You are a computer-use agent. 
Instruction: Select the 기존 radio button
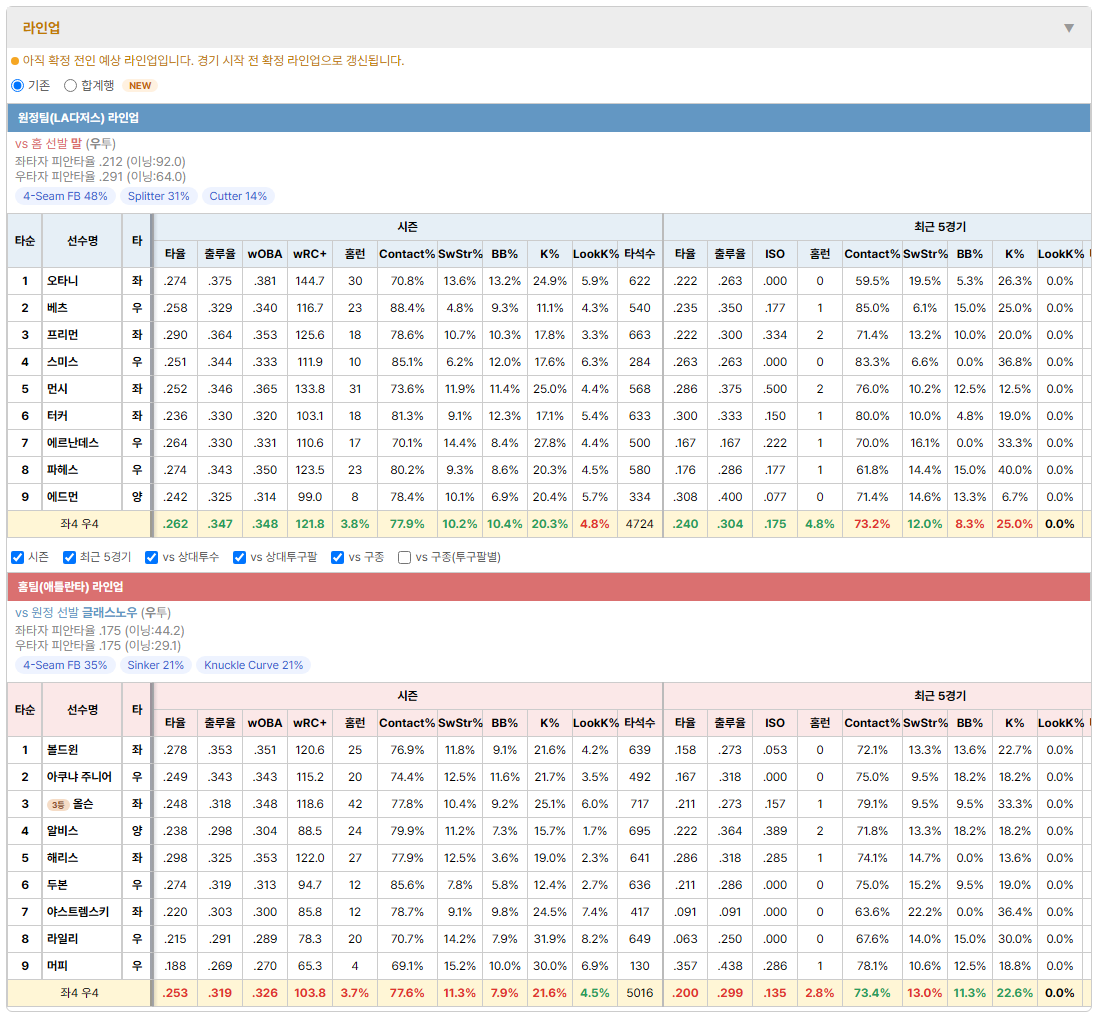pos(18,85)
